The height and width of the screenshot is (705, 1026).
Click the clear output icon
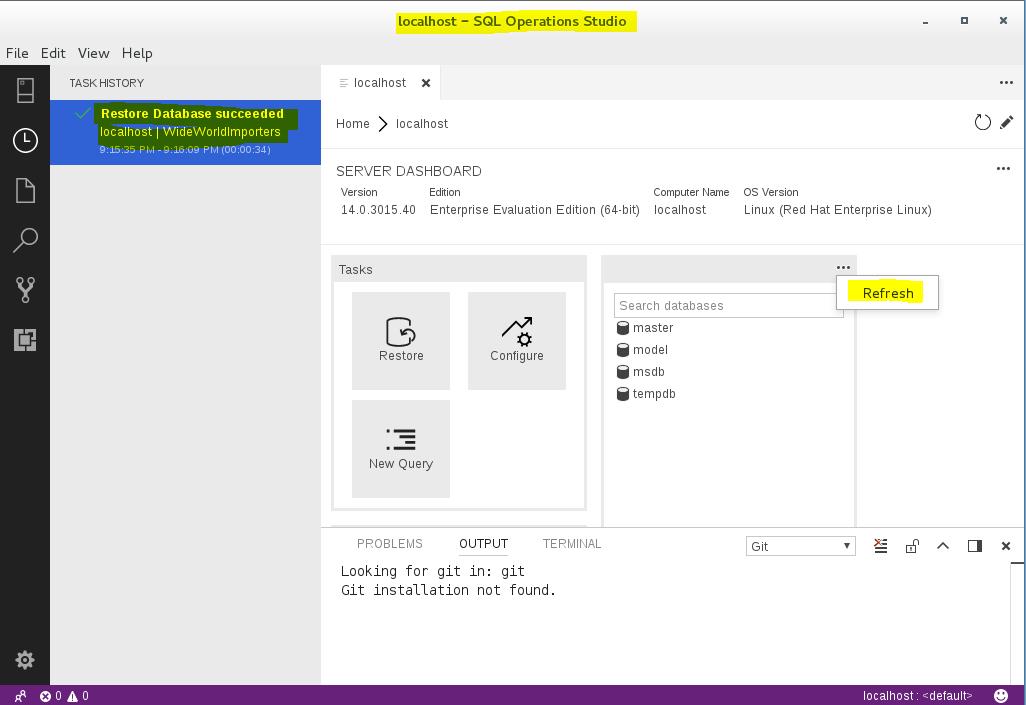pos(881,546)
